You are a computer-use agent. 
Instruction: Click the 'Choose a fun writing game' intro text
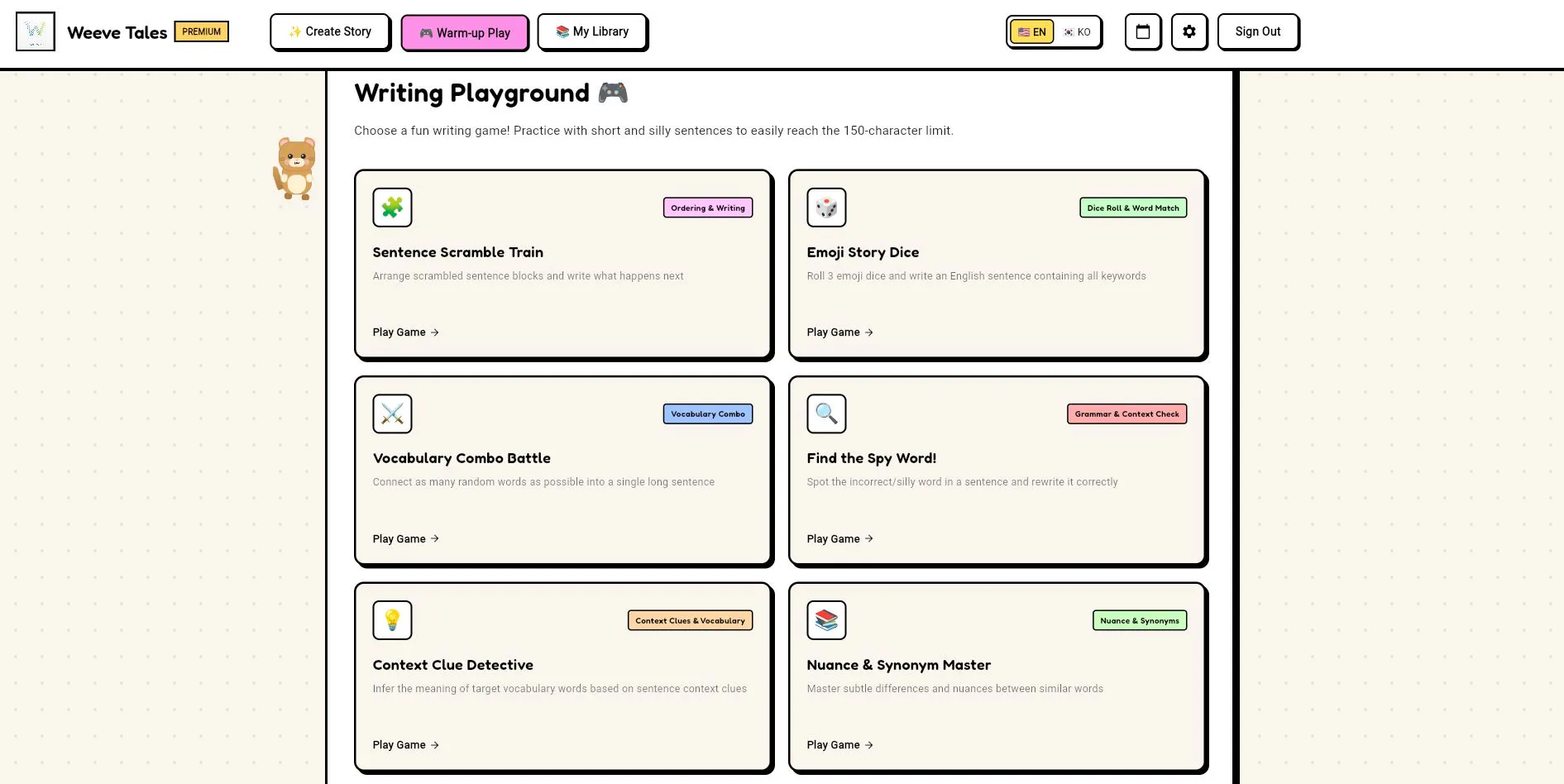click(x=653, y=131)
